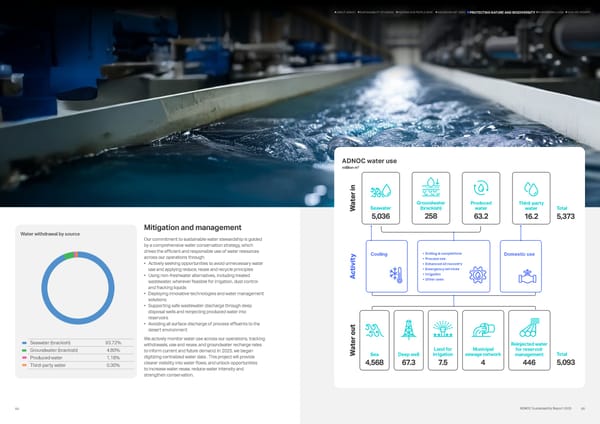Click the Third party water droplets icon
The width and height of the screenshot is (600, 424).
coord(531,189)
